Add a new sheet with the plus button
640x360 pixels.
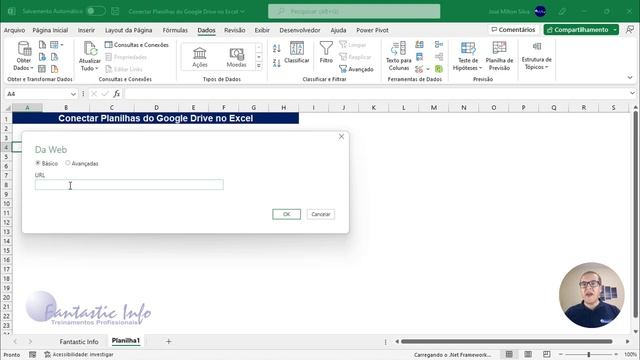(x=169, y=341)
